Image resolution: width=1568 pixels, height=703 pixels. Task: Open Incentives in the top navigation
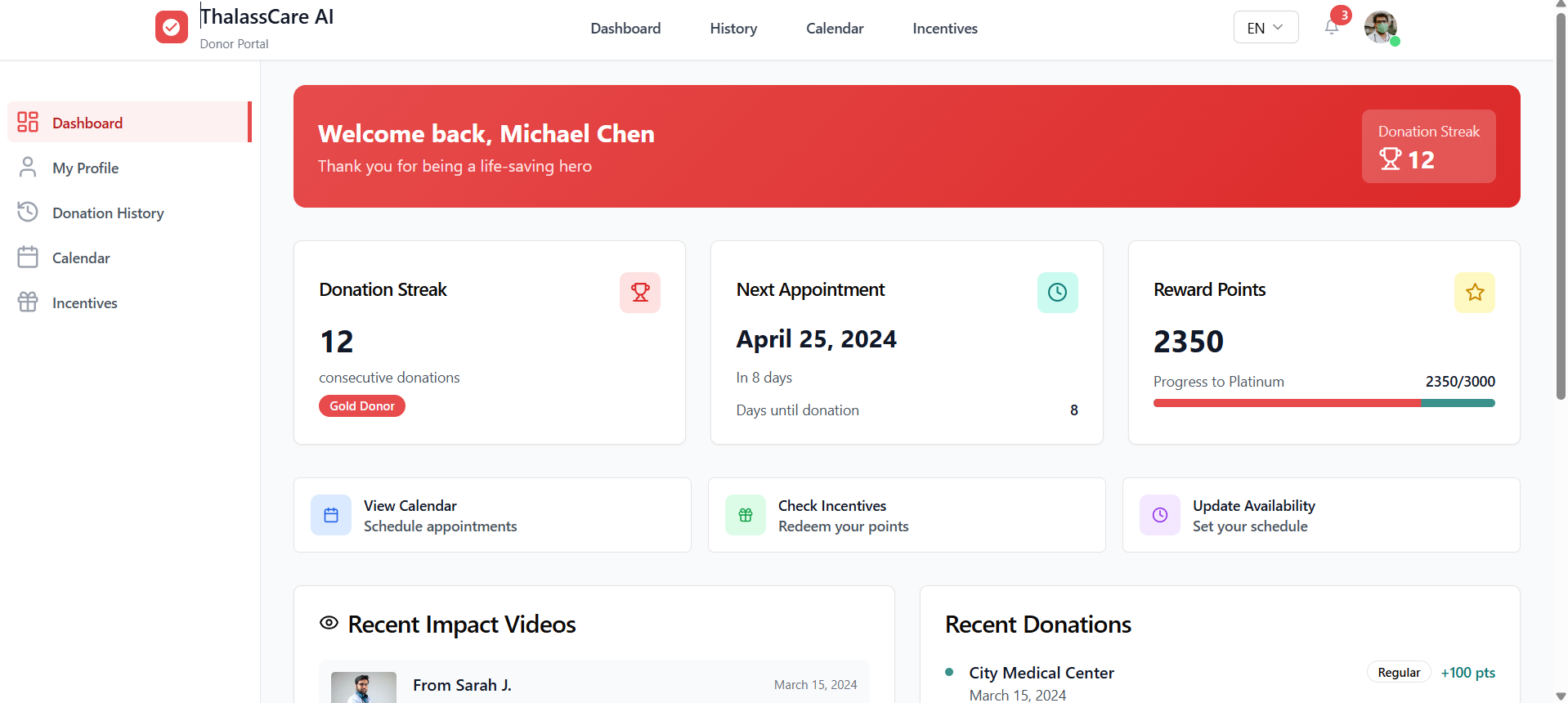point(945,29)
